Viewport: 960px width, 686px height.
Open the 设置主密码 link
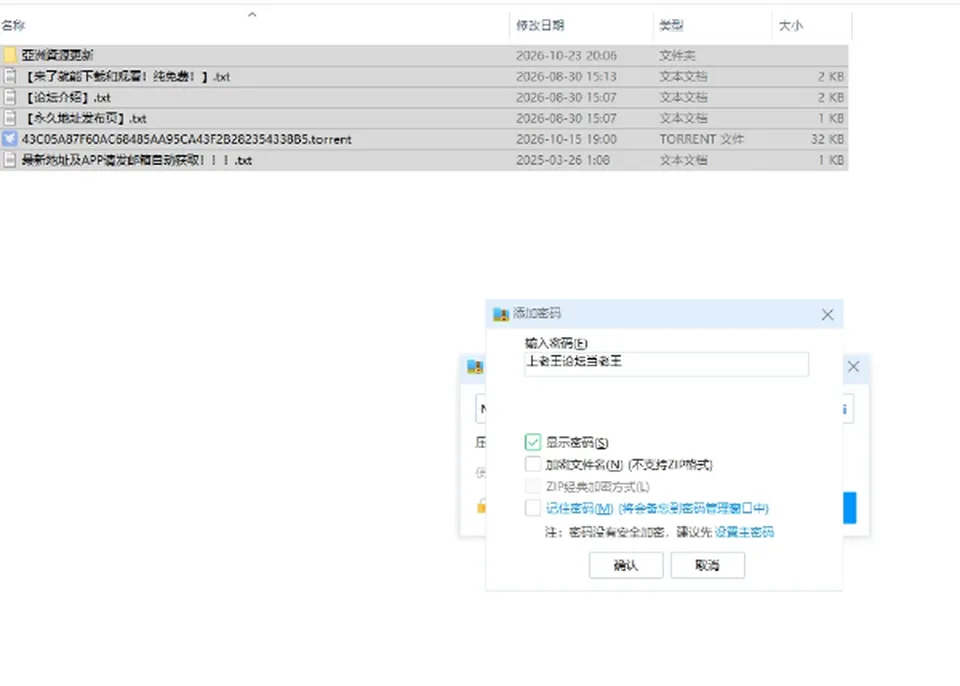[744, 532]
